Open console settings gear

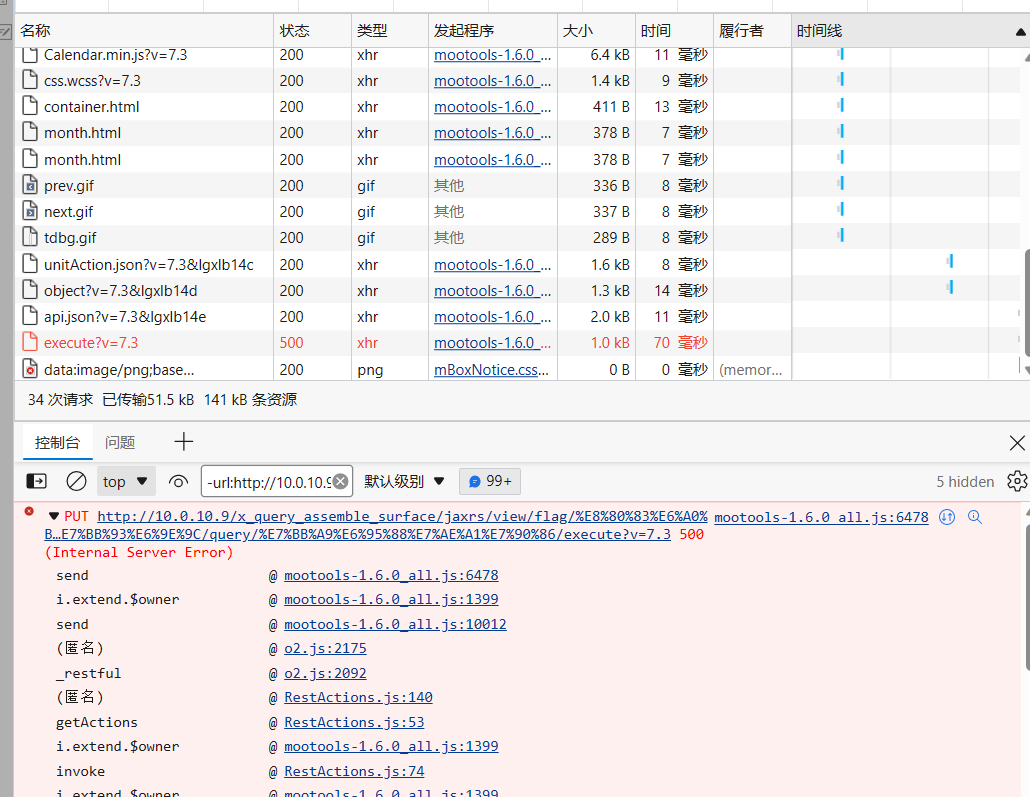[x=1017, y=481]
